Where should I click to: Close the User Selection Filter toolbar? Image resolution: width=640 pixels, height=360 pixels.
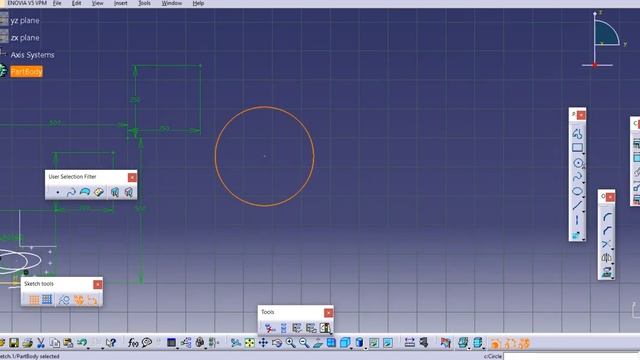[132, 177]
